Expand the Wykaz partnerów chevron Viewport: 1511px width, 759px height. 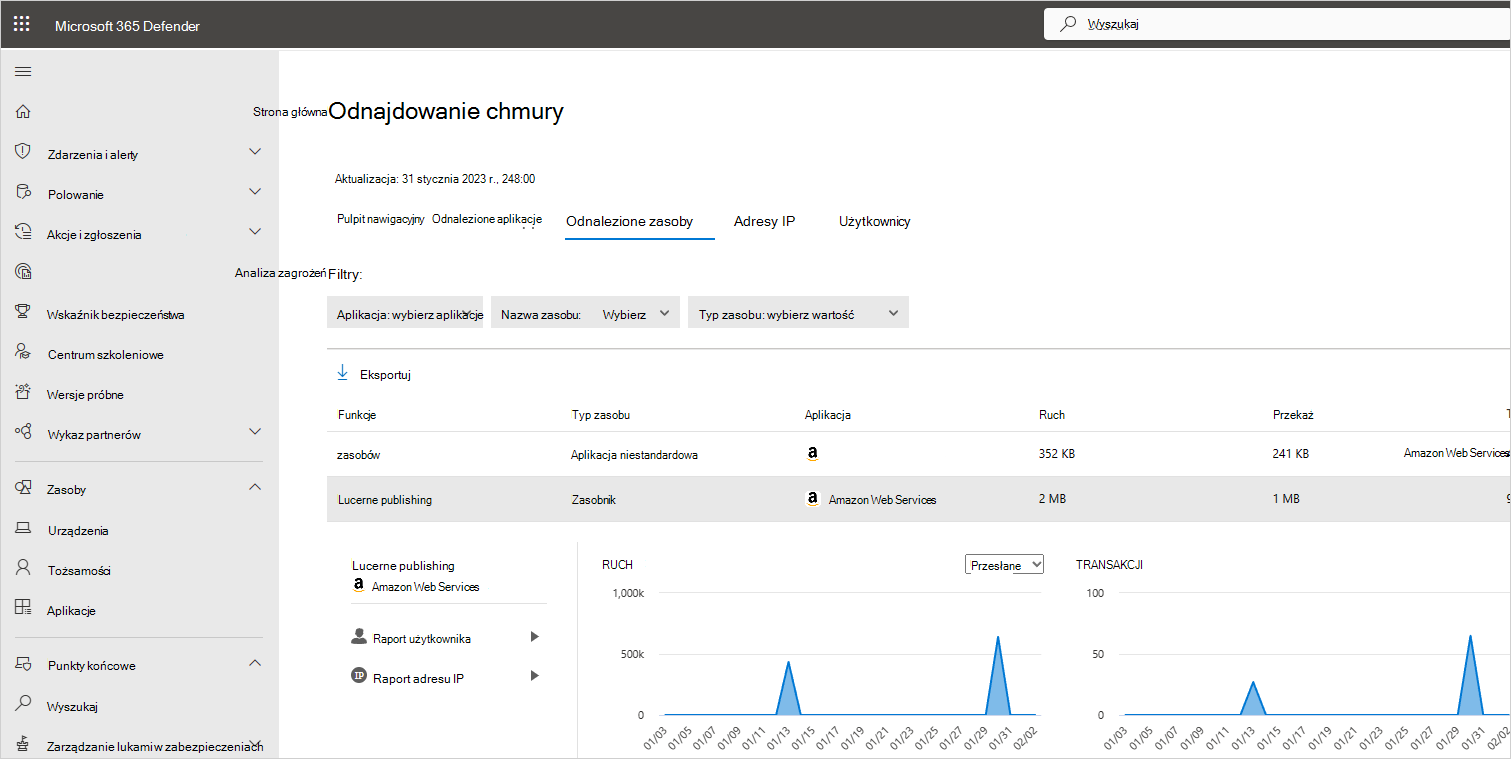255,432
